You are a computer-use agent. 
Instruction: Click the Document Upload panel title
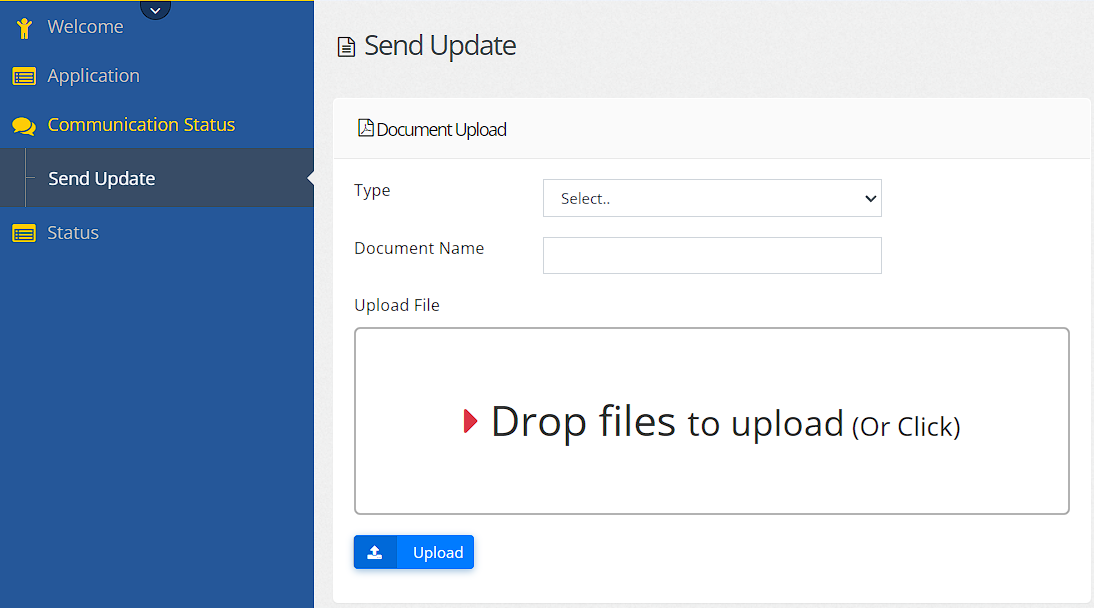[x=442, y=130]
